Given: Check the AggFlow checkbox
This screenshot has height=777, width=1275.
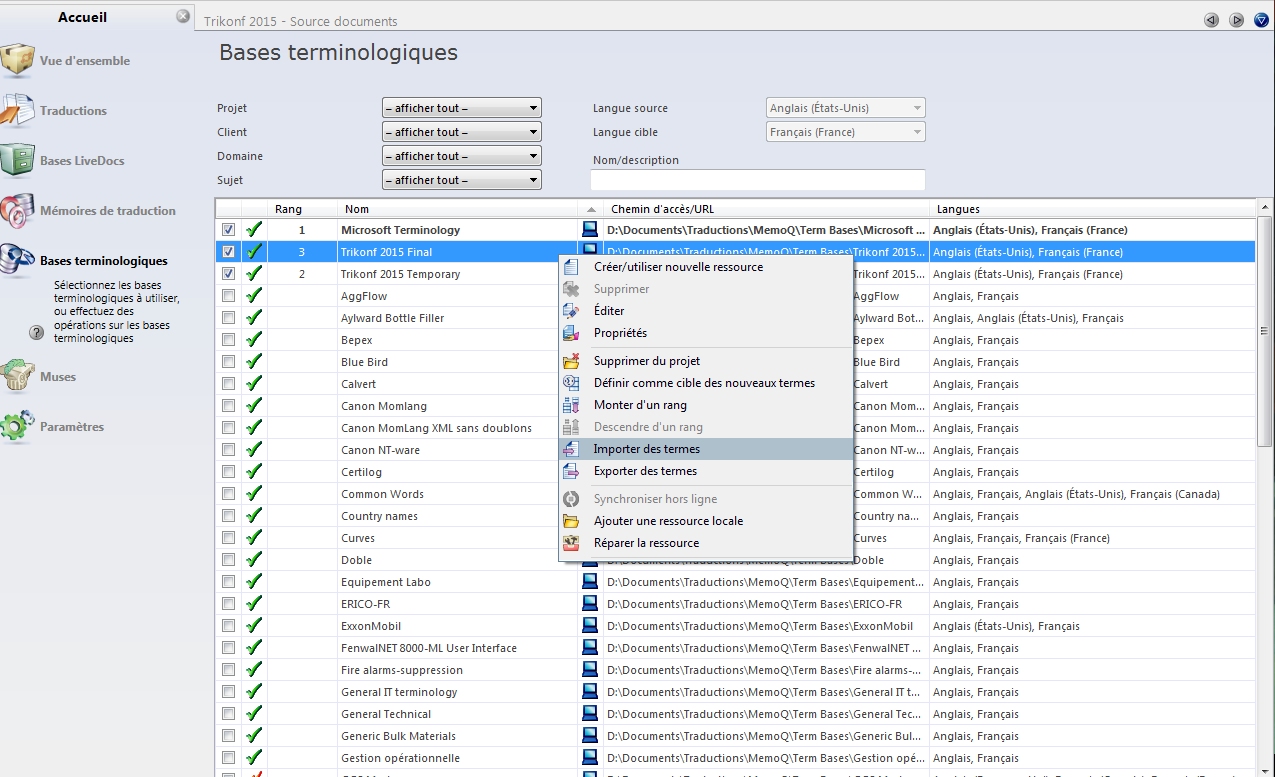Looking at the screenshot, I should coord(228,296).
